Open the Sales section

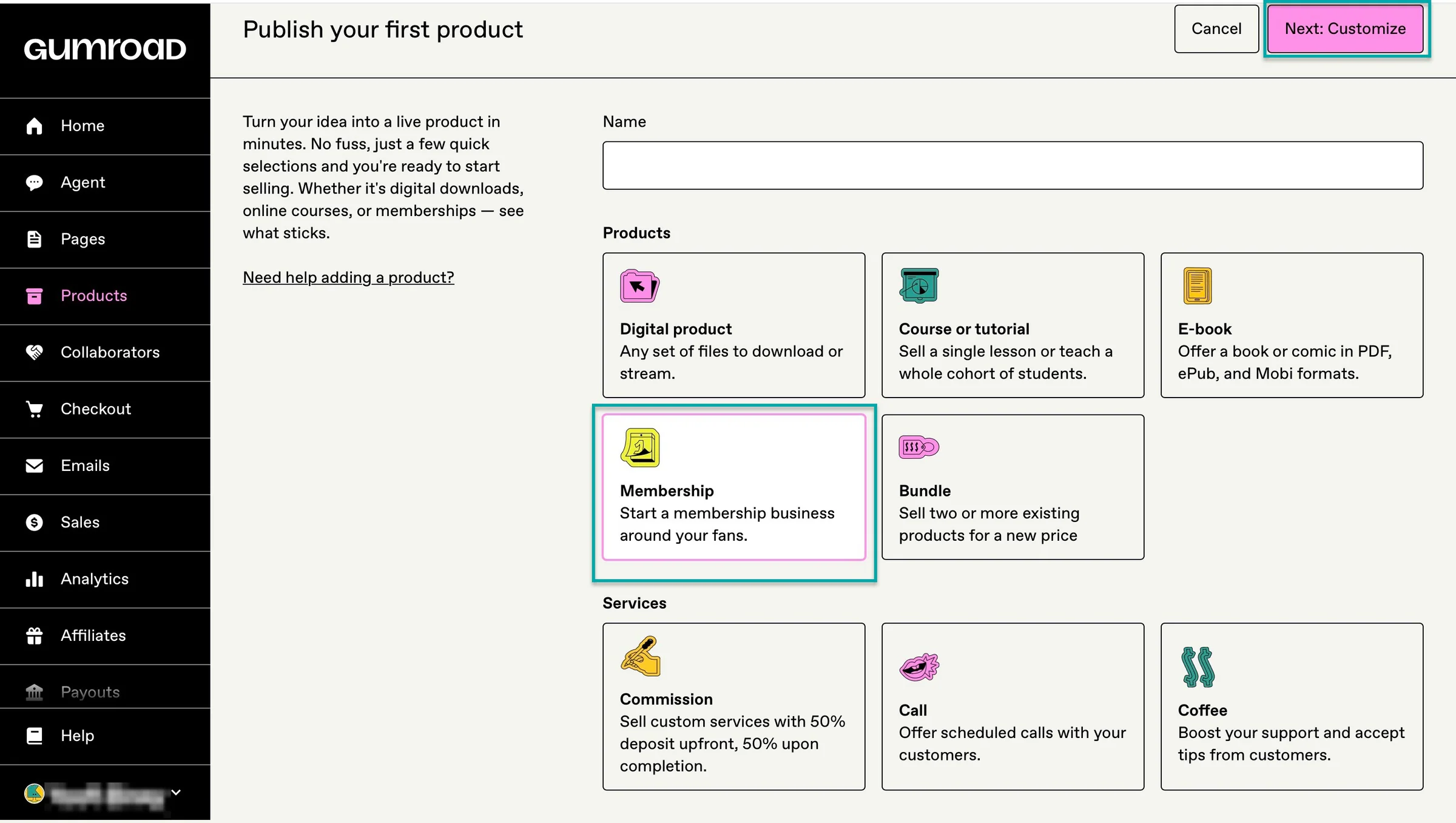(x=105, y=523)
